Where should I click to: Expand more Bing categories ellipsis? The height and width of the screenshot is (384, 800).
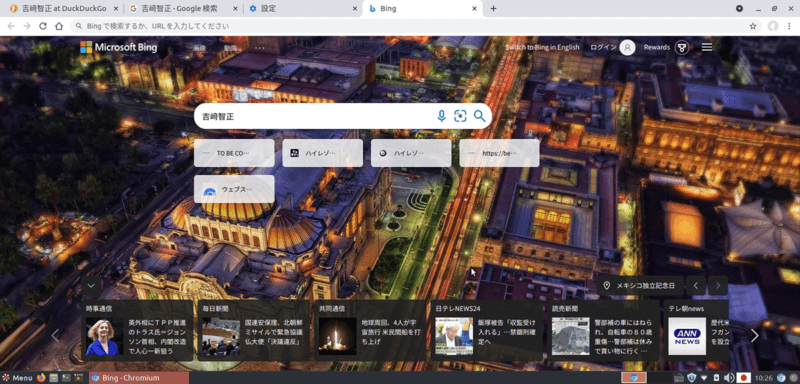click(x=260, y=48)
